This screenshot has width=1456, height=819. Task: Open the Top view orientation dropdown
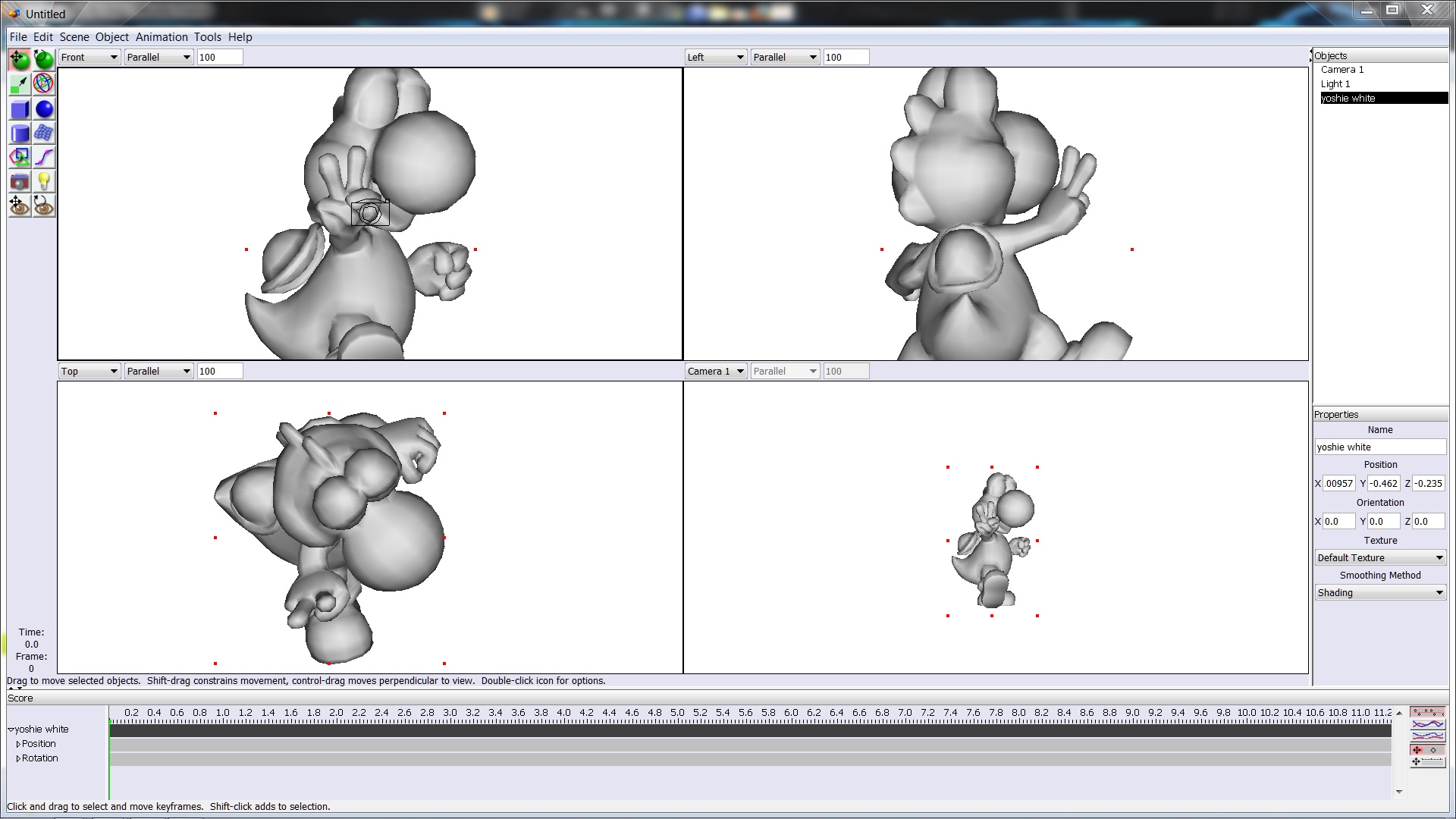(x=89, y=372)
